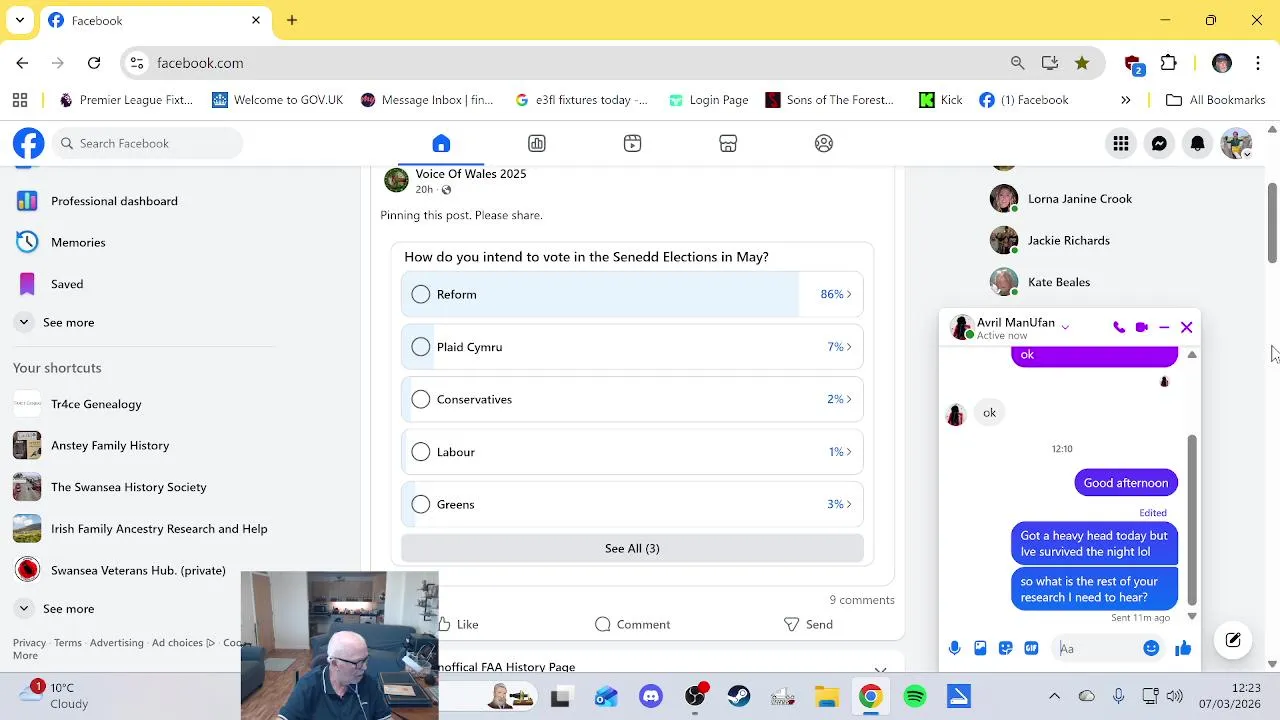
Task: Open the Avril ManUfan chat settings chevron
Action: click(1065, 326)
